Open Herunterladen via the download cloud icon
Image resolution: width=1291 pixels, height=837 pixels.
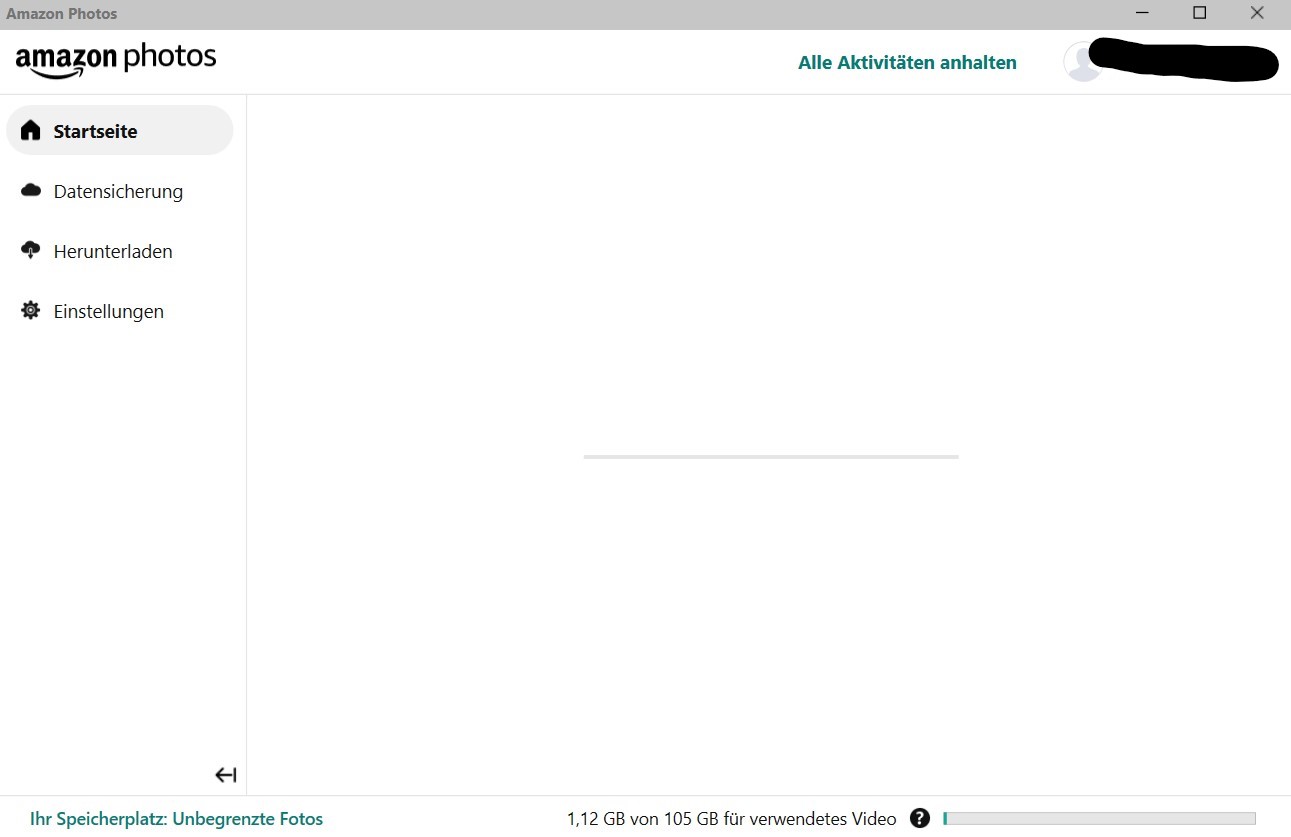pyautogui.click(x=30, y=250)
